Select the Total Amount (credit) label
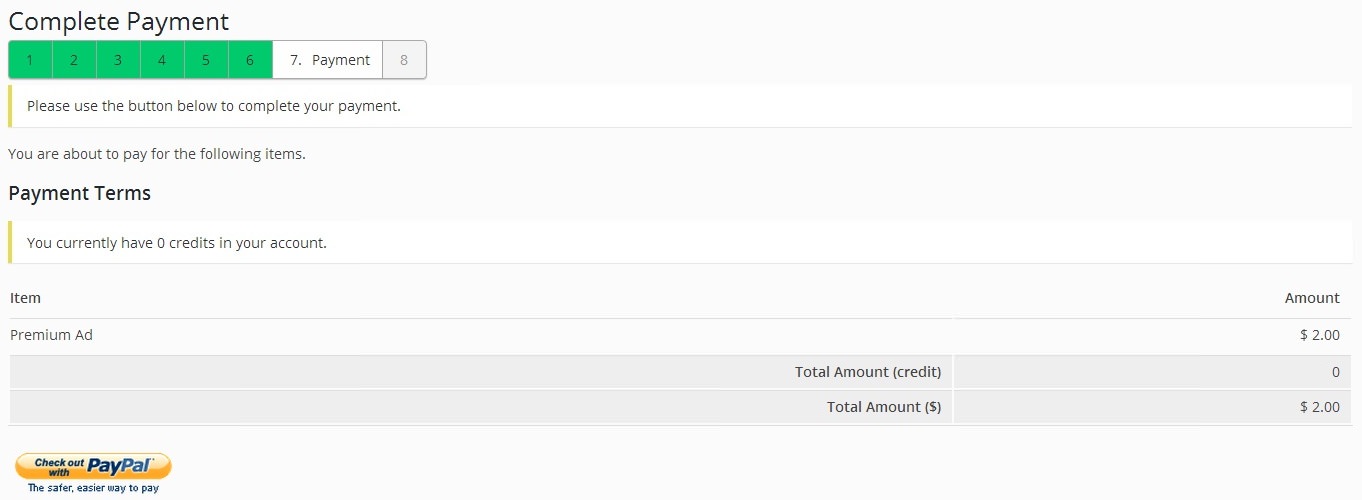 pyautogui.click(x=868, y=372)
